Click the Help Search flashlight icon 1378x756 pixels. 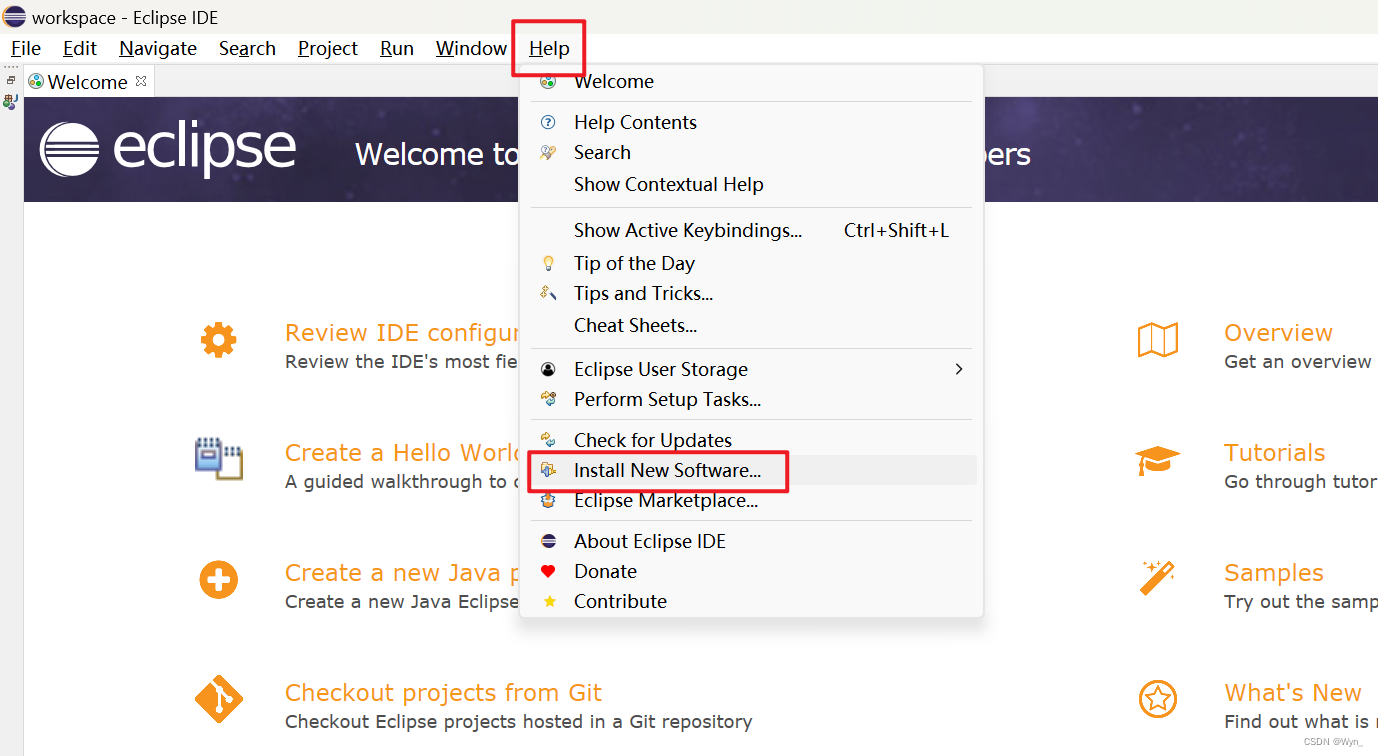[548, 152]
